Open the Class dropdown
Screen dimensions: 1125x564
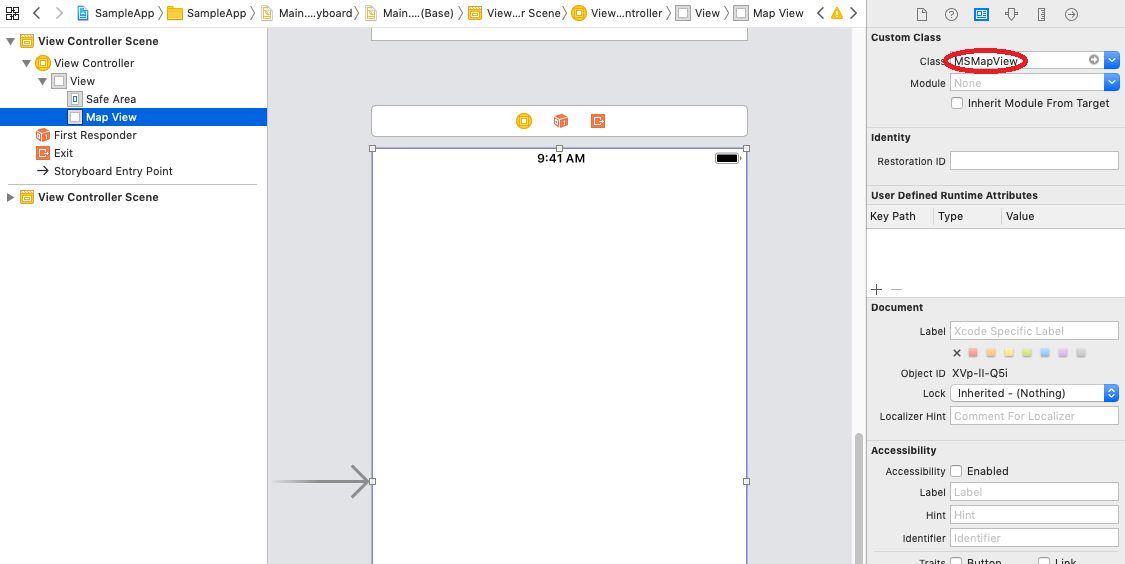(1111, 60)
